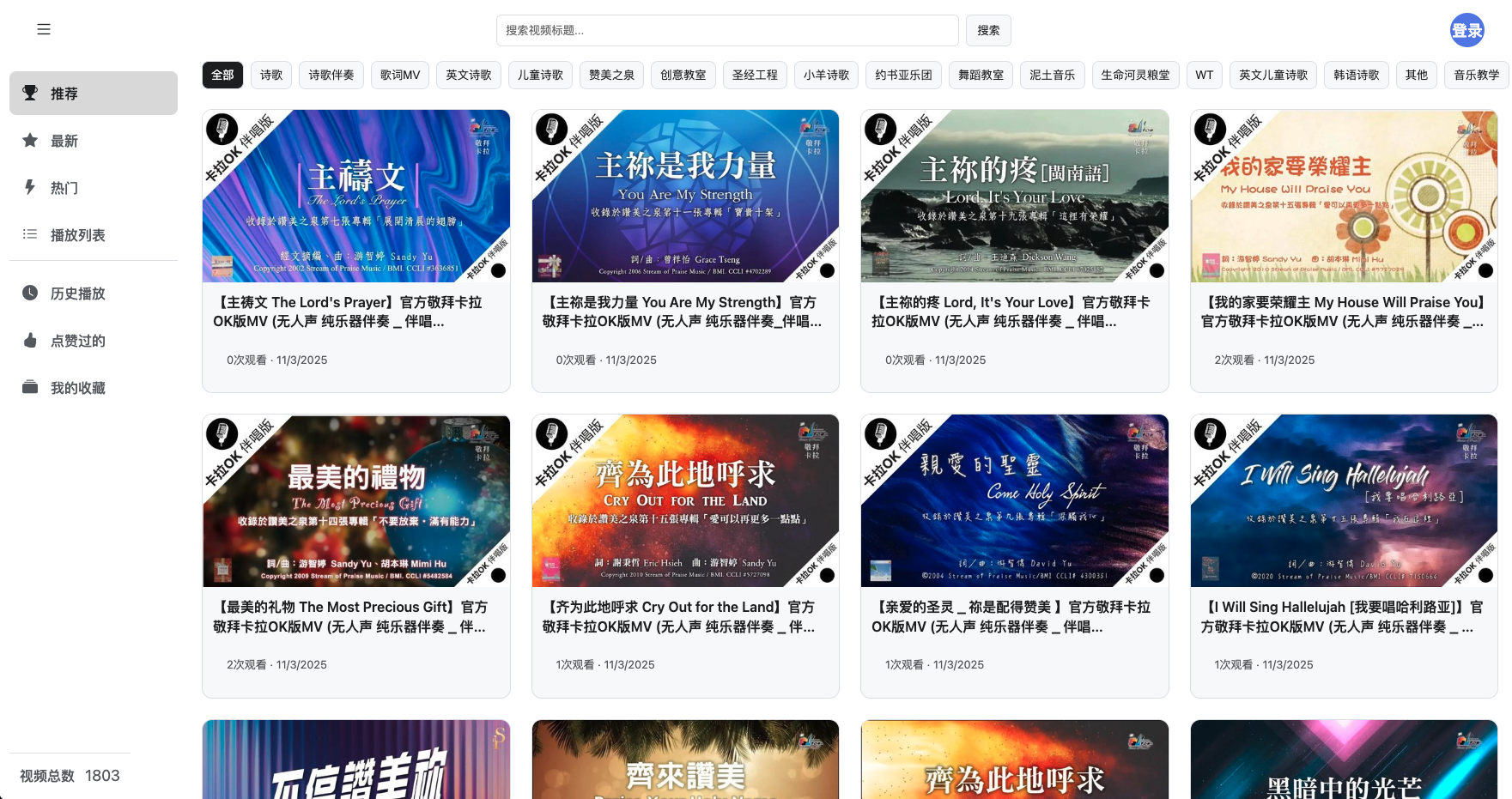The width and height of the screenshot is (1512, 799).
Task: Open 热门 lightning bolt icon
Action: point(30,187)
